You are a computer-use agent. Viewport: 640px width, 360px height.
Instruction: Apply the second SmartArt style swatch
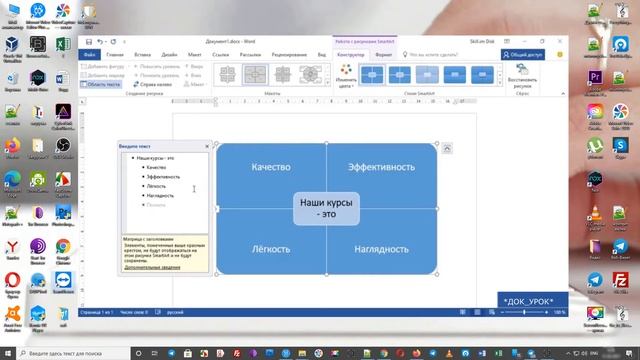400,75
